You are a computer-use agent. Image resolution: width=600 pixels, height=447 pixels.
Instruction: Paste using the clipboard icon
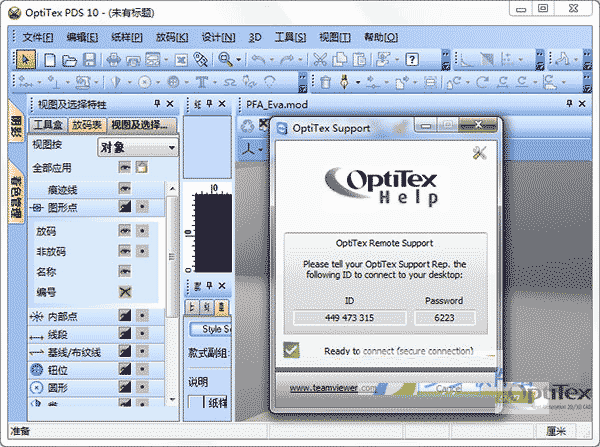click(359, 60)
